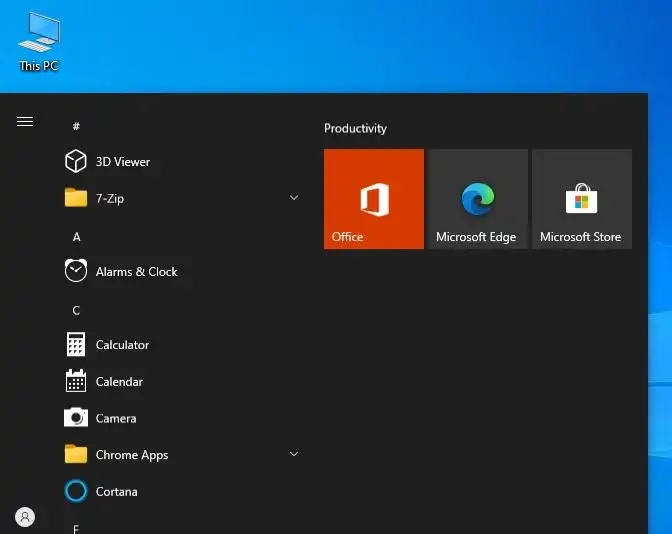The height and width of the screenshot is (534, 672).
Task: Launch the Microsoft Edge tile
Action: coord(478,199)
